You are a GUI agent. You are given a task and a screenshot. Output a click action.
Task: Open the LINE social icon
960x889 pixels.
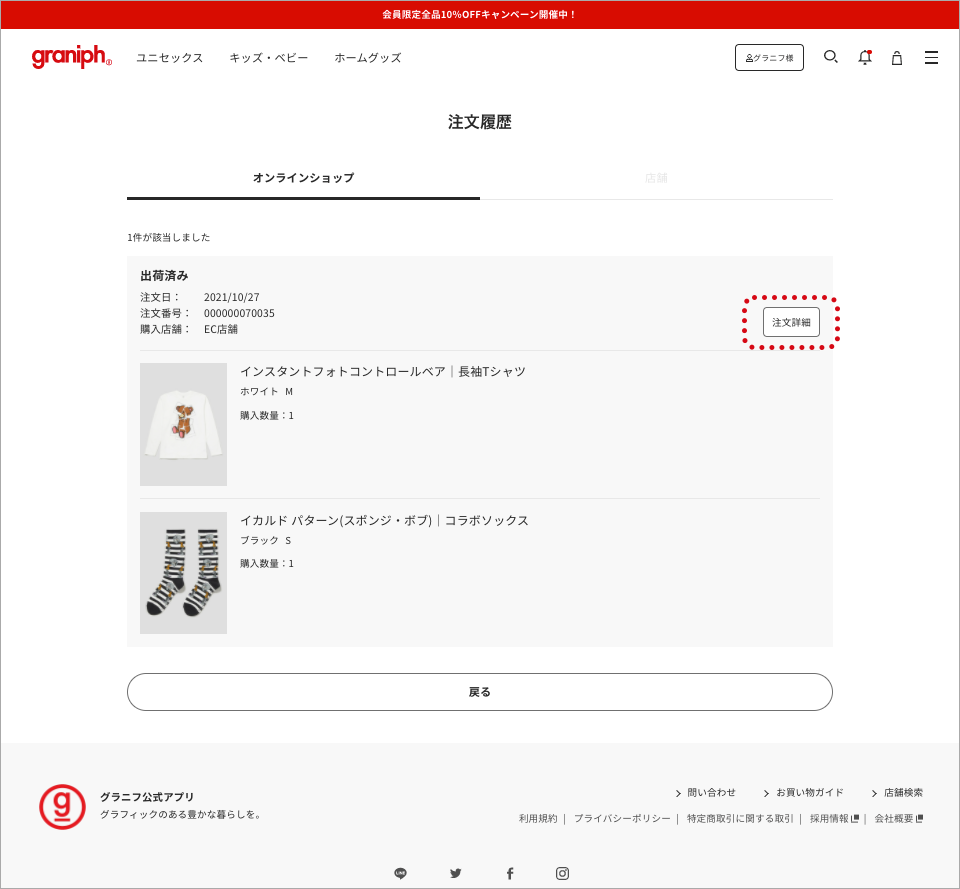pos(400,874)
